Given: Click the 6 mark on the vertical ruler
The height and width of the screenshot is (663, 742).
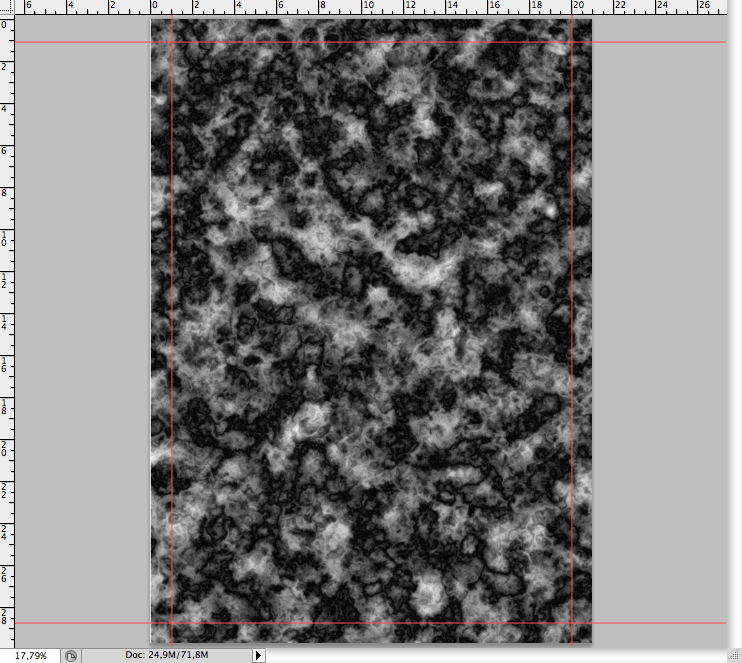Looking at the screenshot, I should coord(7,150).
